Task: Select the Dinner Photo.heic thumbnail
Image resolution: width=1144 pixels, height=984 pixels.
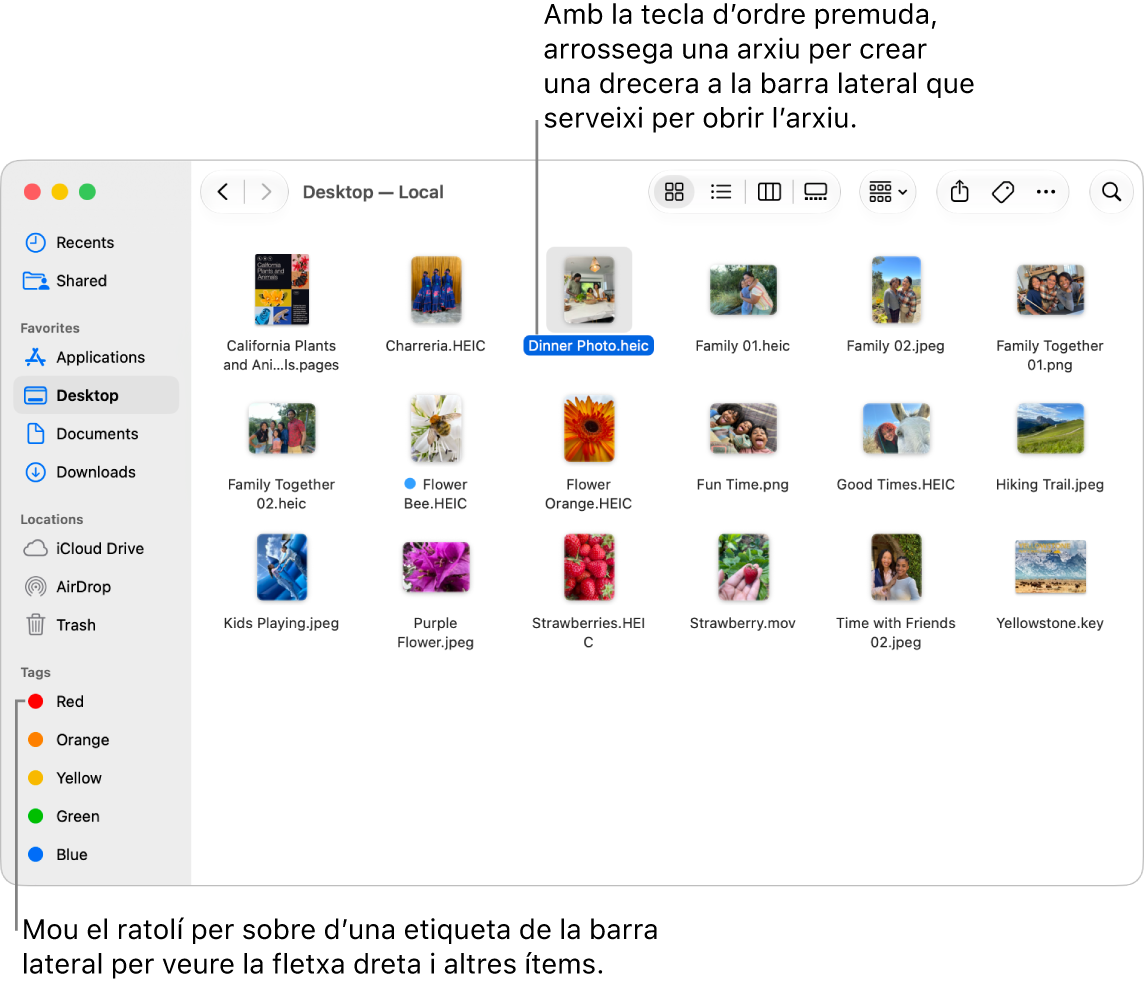Action: 589,290
